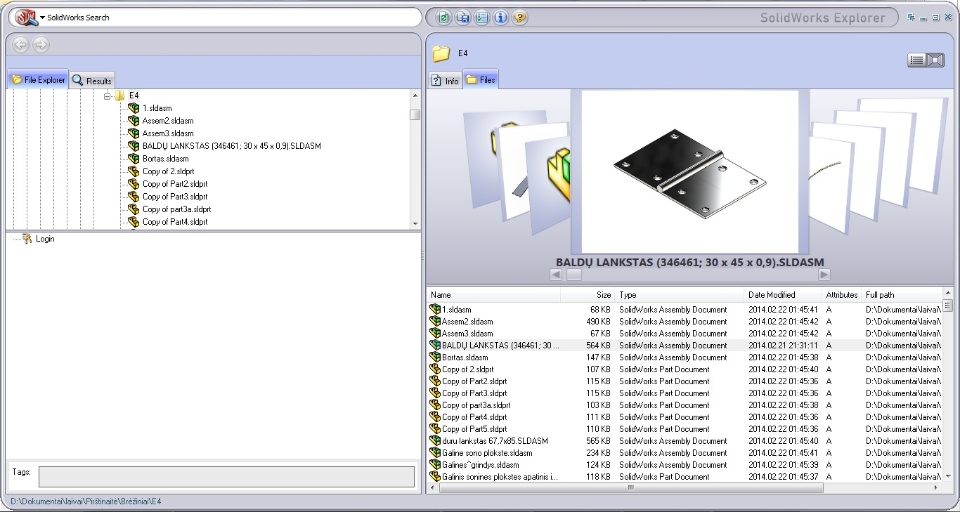Click the forward navigation arrow
Viewport: 960px width, 512px height.
[40, 44]
